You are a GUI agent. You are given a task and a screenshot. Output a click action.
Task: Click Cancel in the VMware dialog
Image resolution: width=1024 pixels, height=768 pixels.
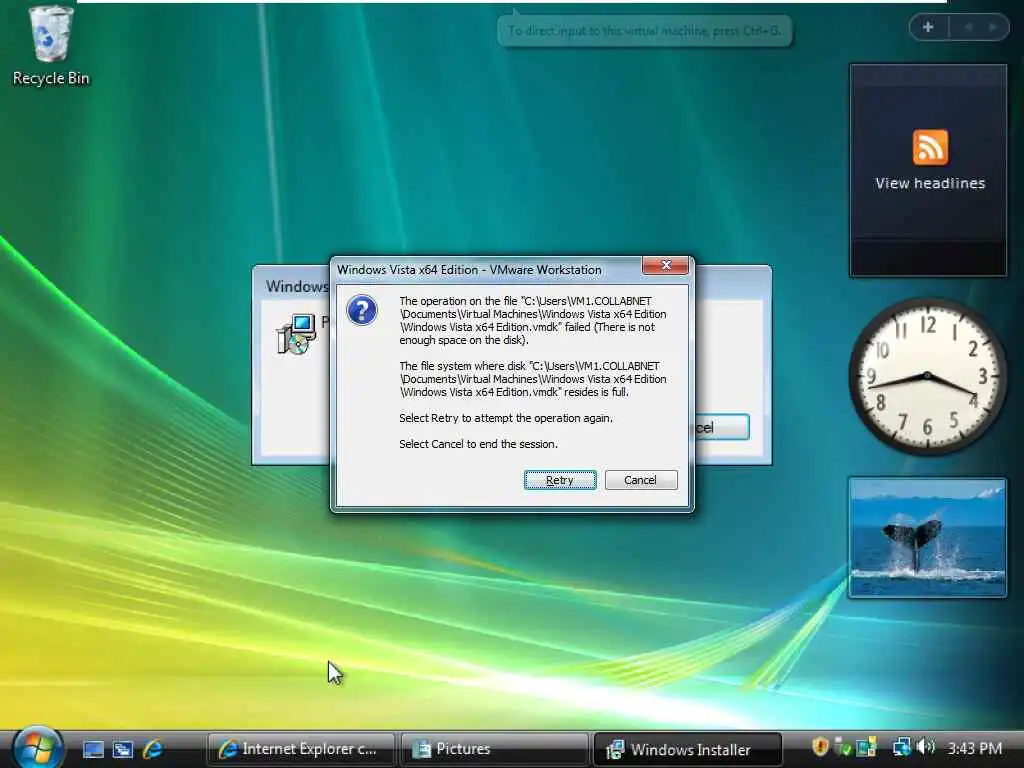pos(641,480)
